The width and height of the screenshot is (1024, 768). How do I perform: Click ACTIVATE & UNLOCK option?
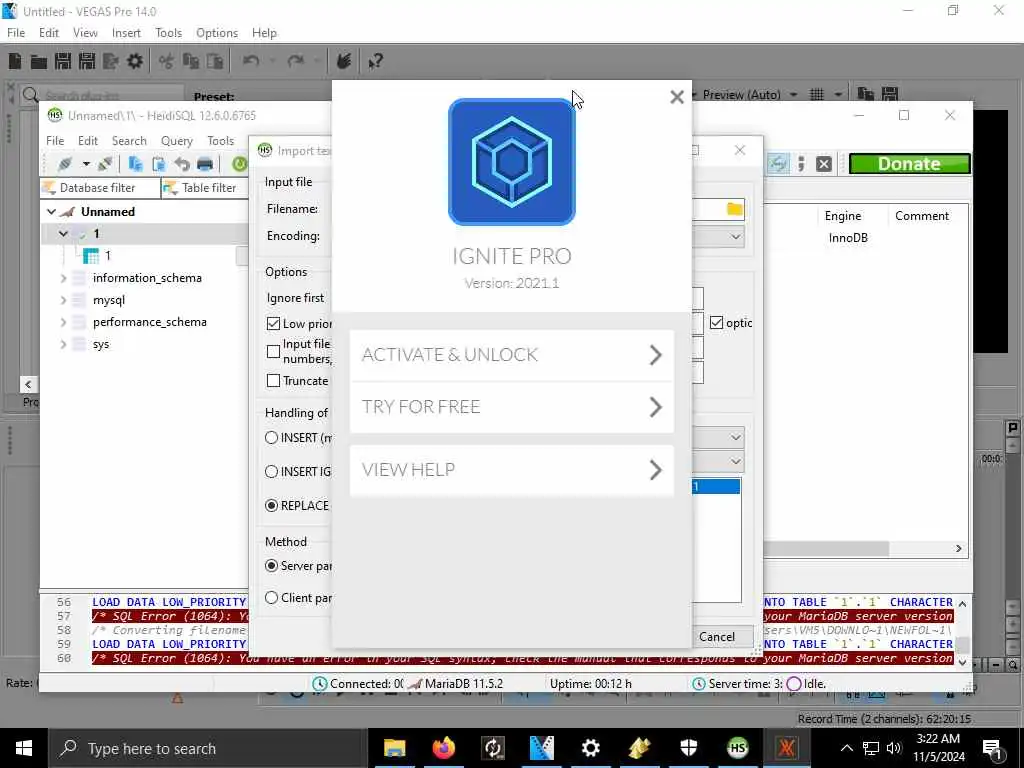coord(512,355)
